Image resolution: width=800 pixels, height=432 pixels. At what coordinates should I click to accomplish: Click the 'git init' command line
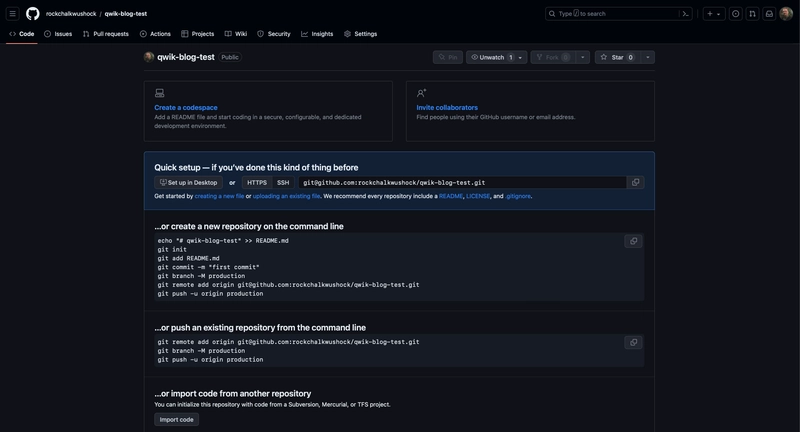[x=172, y=249]
